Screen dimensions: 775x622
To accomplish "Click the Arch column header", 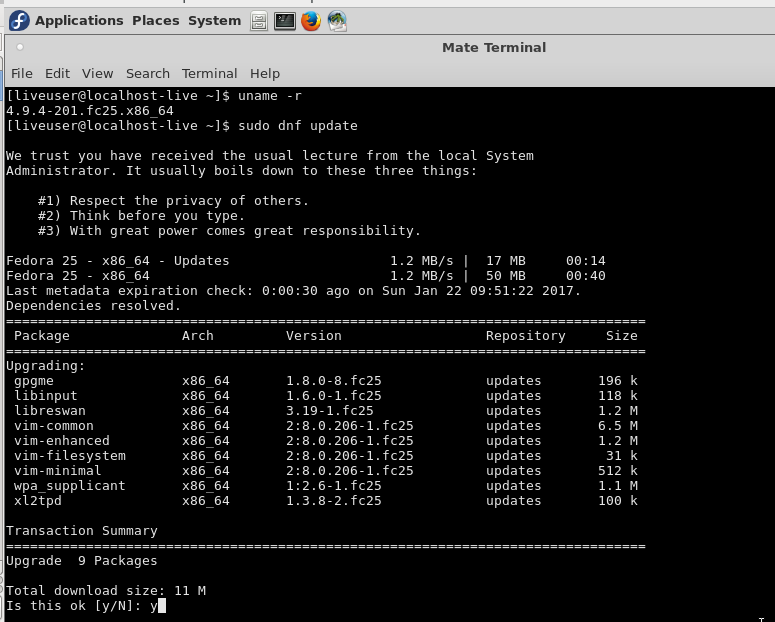I will (x=198, y=336).
